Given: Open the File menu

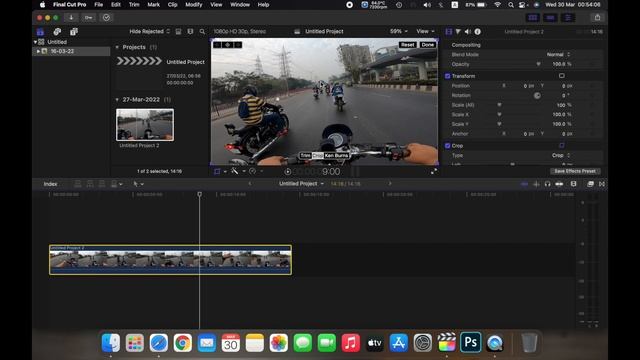Looking at the screenshot, I should 98,4.
